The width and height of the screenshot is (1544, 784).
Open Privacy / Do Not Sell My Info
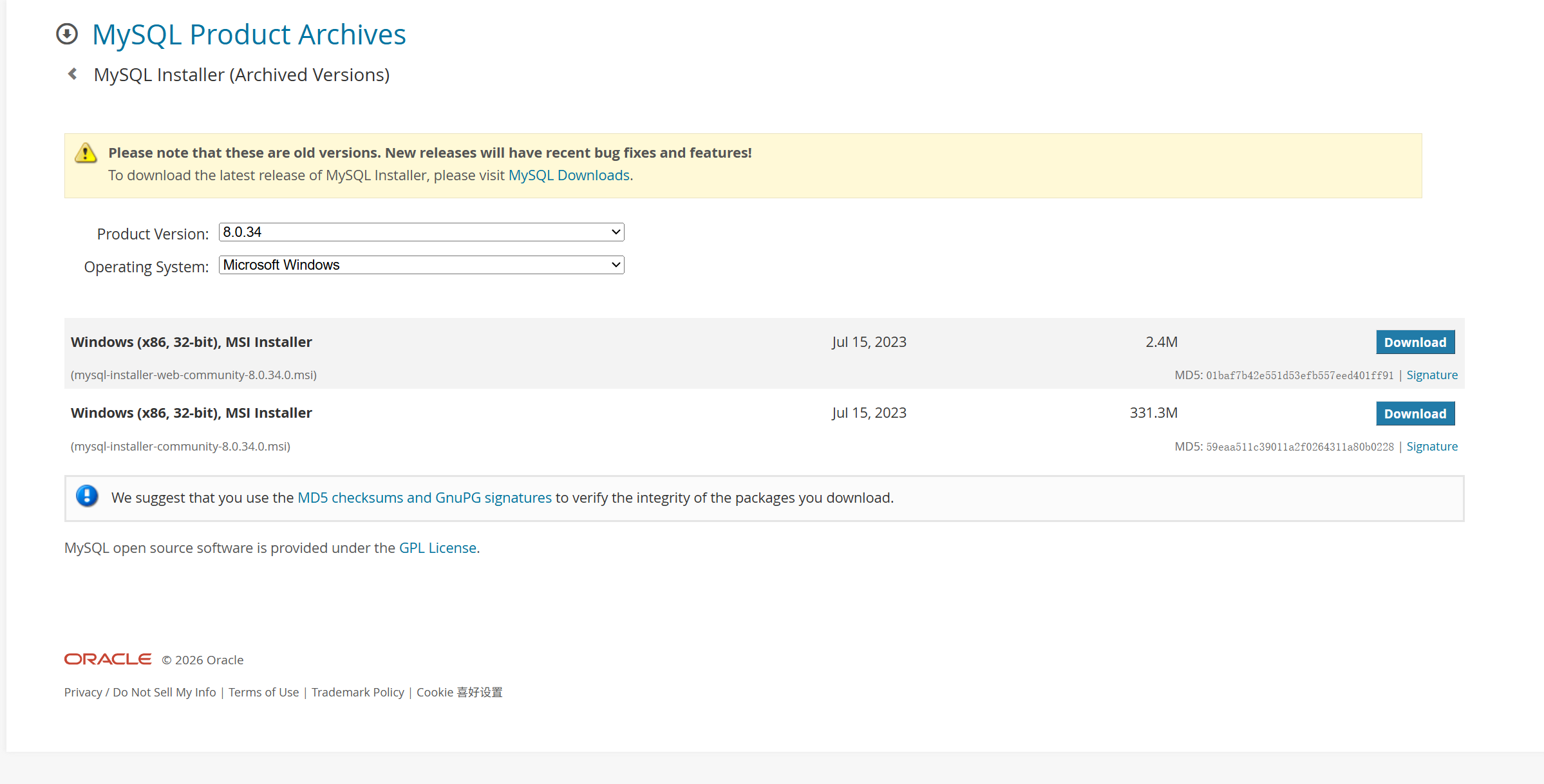[140, 693]
